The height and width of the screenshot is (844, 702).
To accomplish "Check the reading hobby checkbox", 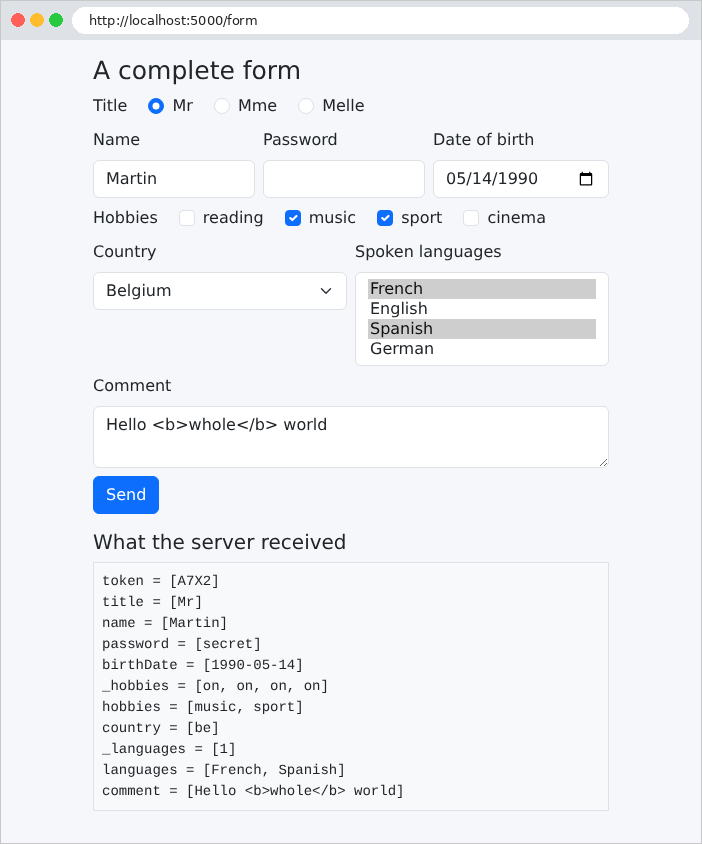I will tap(187, 218).
